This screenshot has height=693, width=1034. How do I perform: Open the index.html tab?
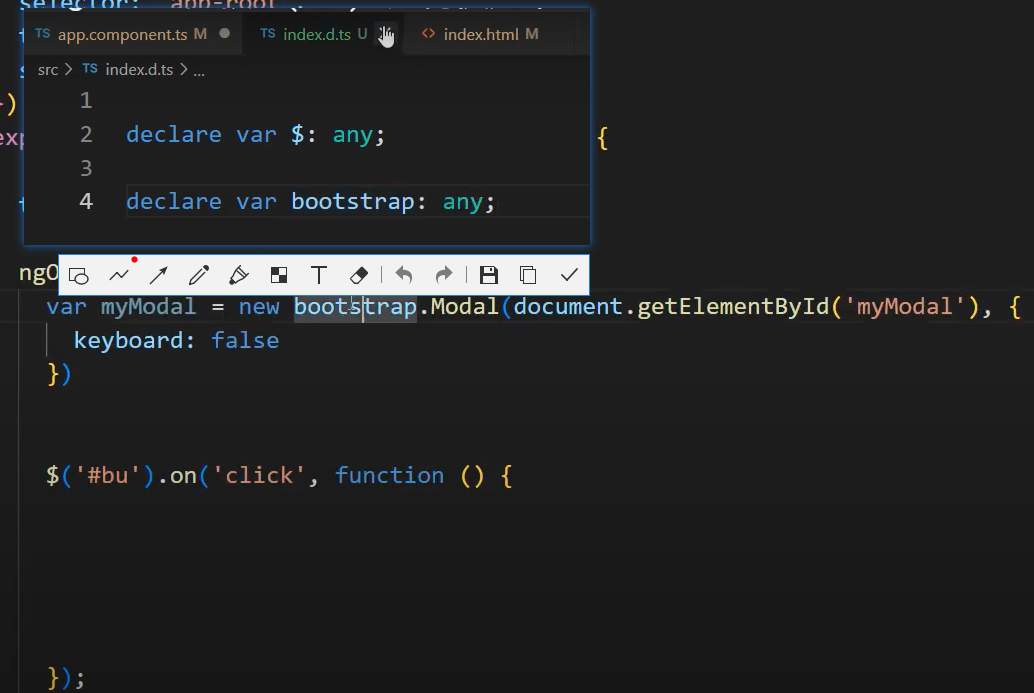point(480,34)
